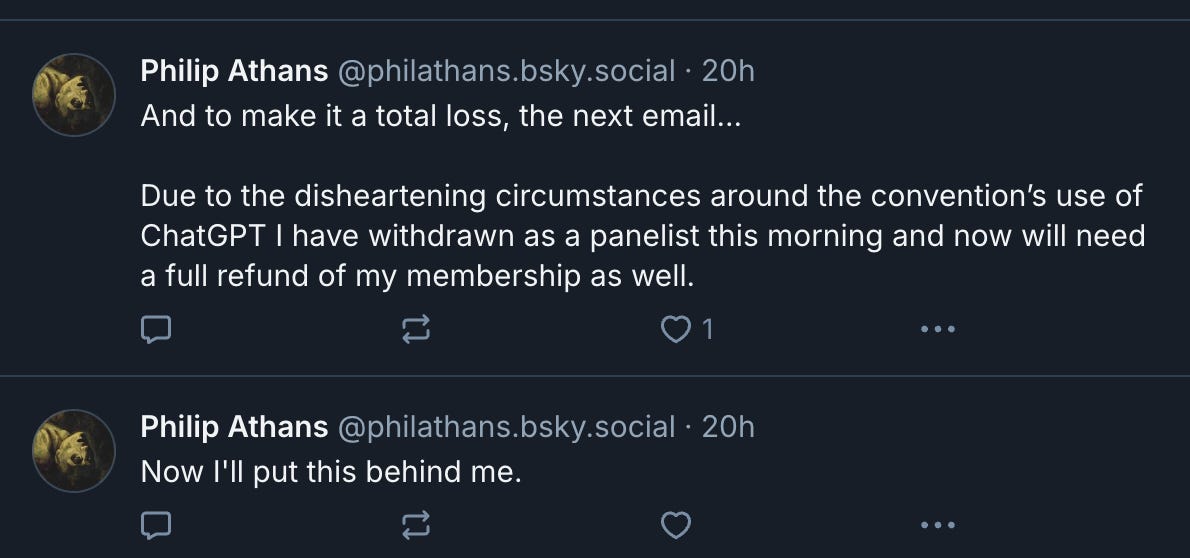Screen dimensions: 1190x558
Task: Visit @philathans.bsky.social handle on the refund post
Action: point(507,71)
